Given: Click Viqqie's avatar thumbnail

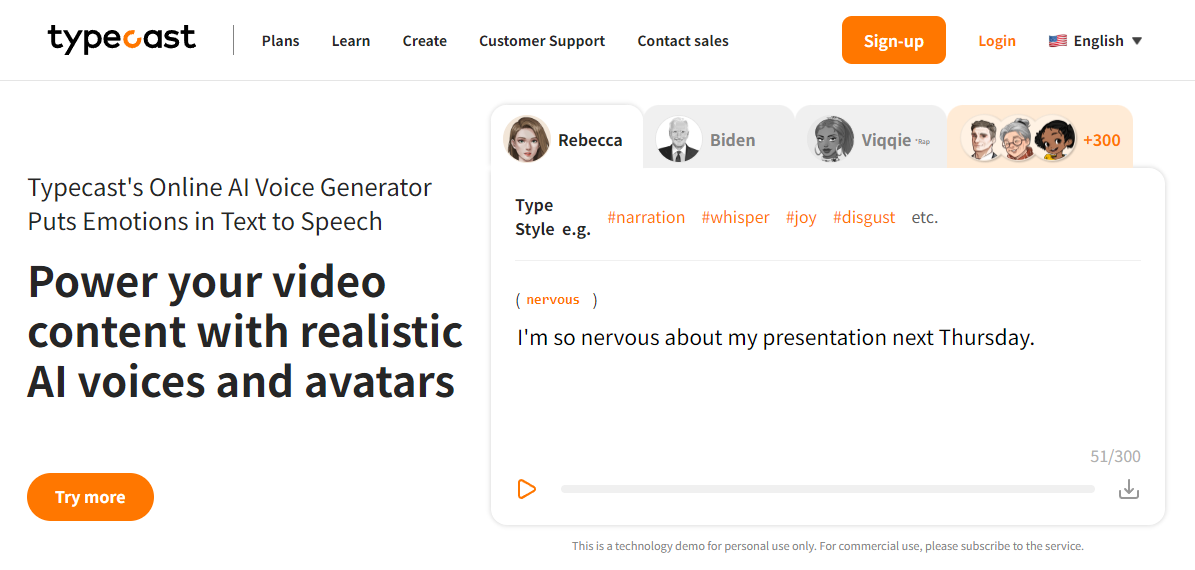Looking at the screenshot, I should (x=831, y=139).
